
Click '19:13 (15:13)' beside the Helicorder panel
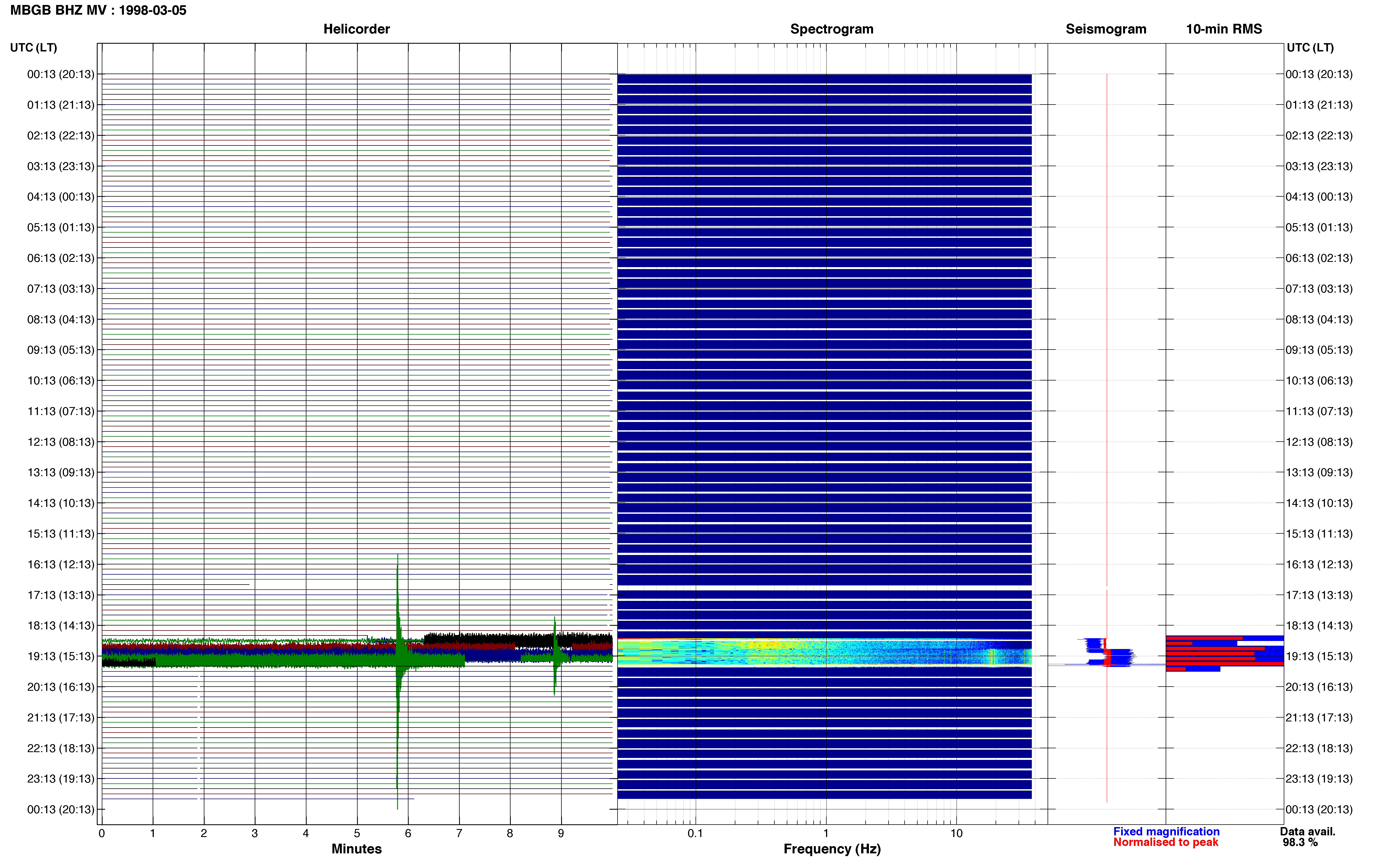click(61, 656)
